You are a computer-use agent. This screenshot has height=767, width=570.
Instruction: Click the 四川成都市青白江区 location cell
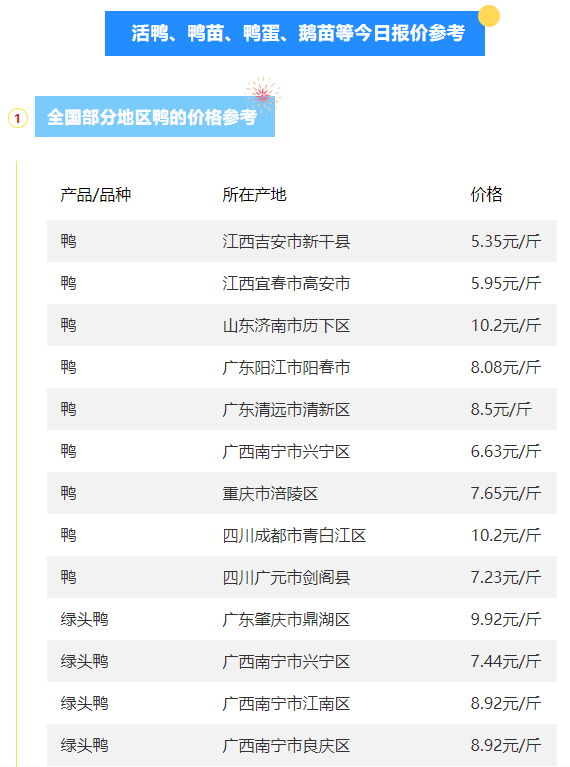pyautogui.click(x=294, y=536)
